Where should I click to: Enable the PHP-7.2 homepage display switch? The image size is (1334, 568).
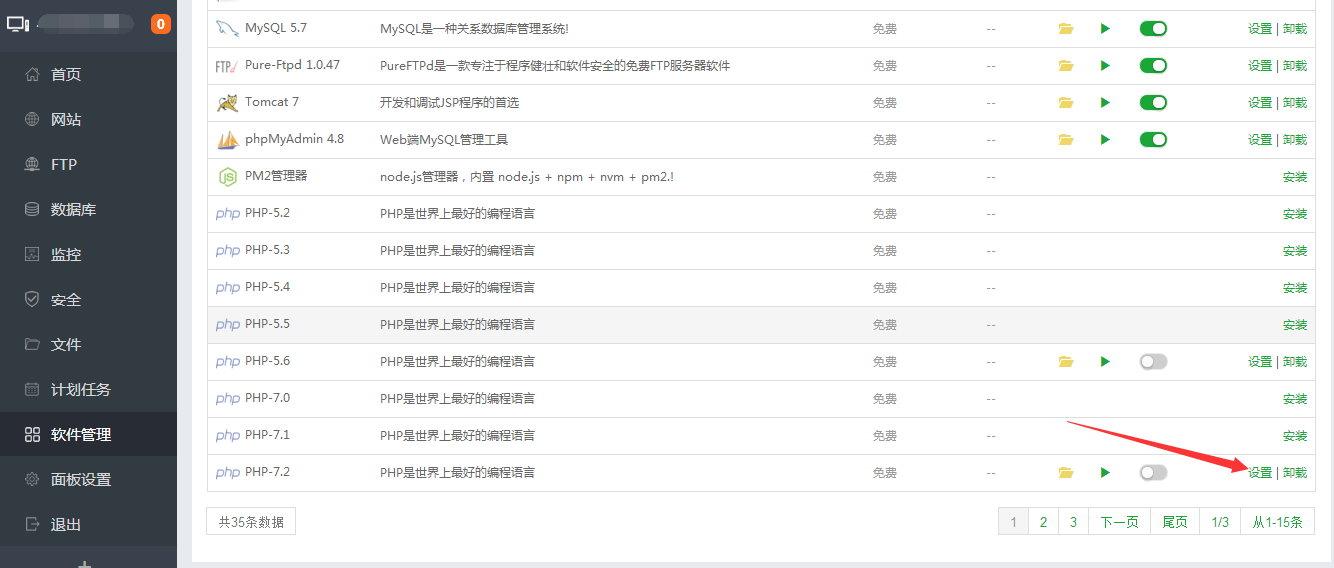click(x=1153, y=473)
